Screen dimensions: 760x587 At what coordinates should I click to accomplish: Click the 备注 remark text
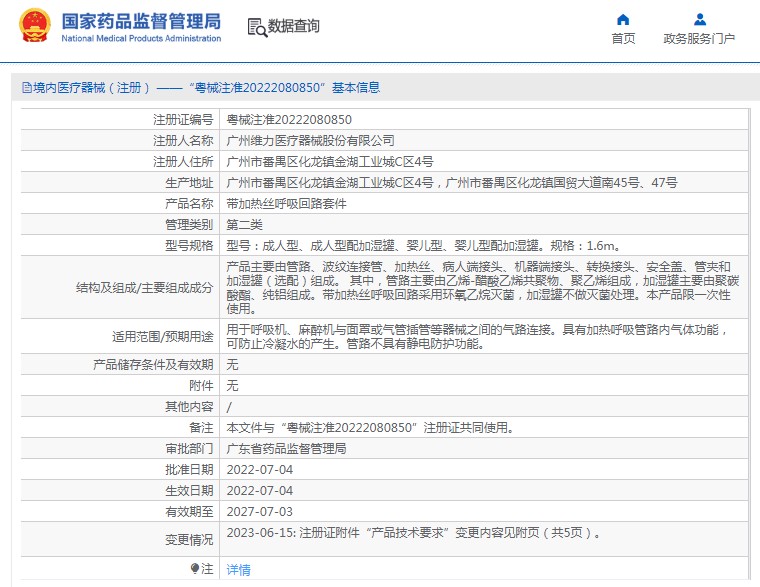[370, 428]
